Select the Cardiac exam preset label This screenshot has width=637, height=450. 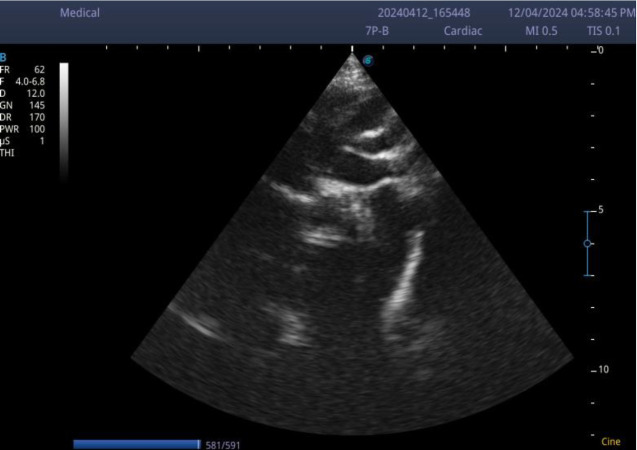click(463, 31)
